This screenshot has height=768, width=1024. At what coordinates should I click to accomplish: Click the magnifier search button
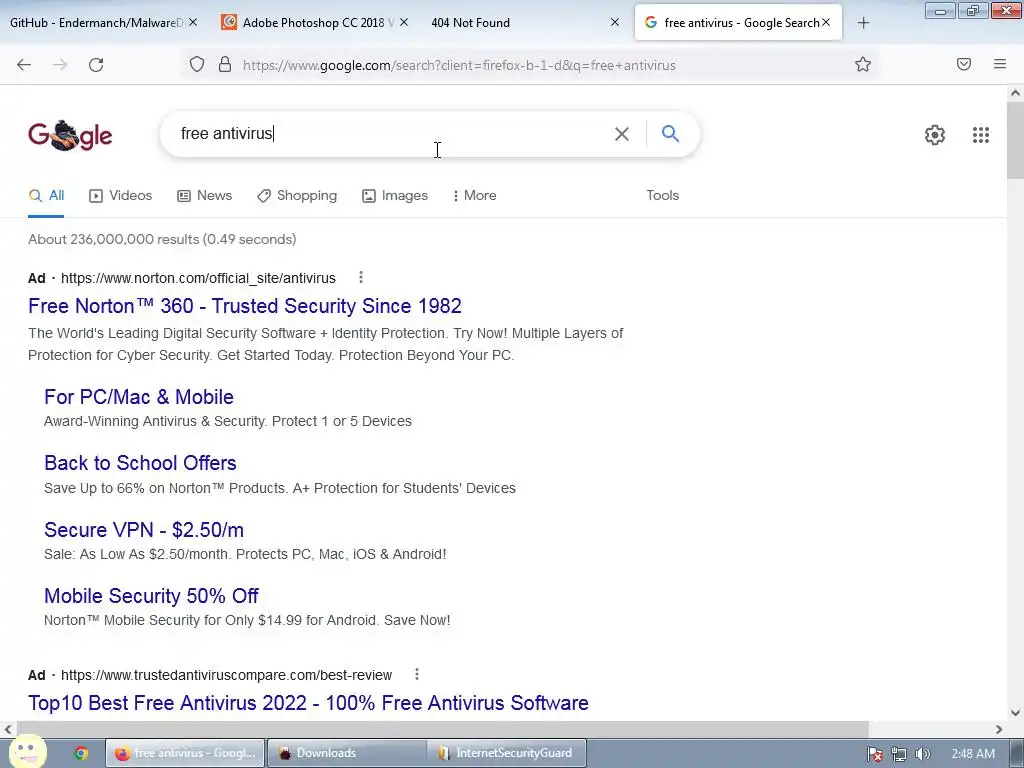coord(670,133)
